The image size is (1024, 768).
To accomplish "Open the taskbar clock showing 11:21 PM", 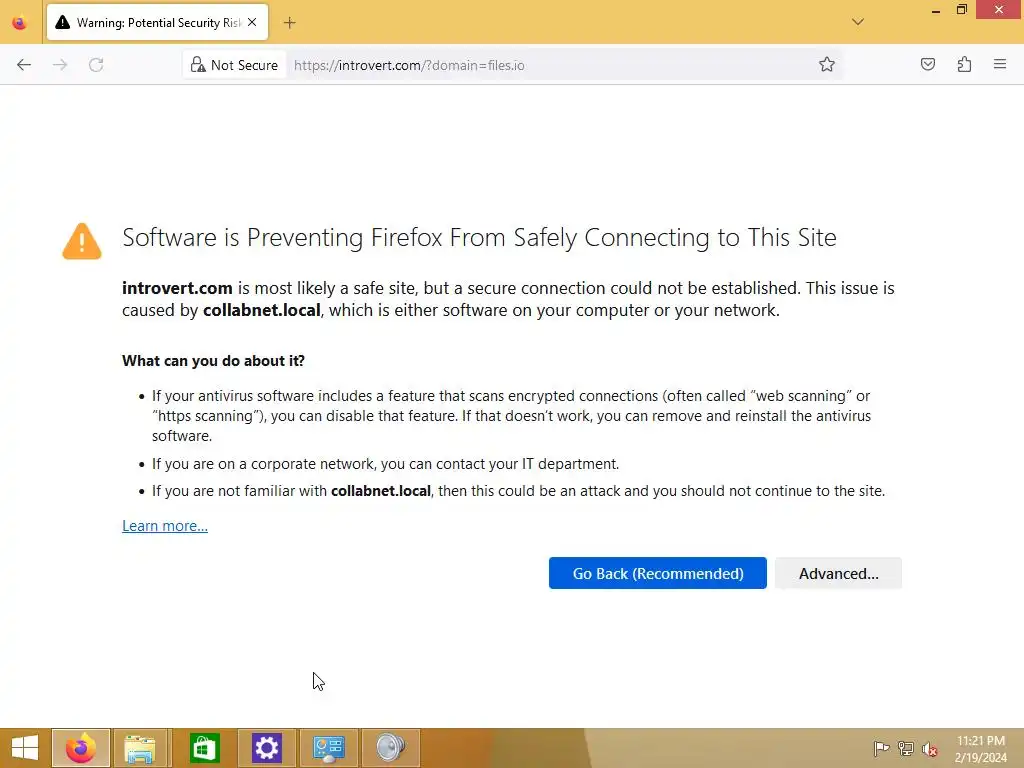I will 980,748.
